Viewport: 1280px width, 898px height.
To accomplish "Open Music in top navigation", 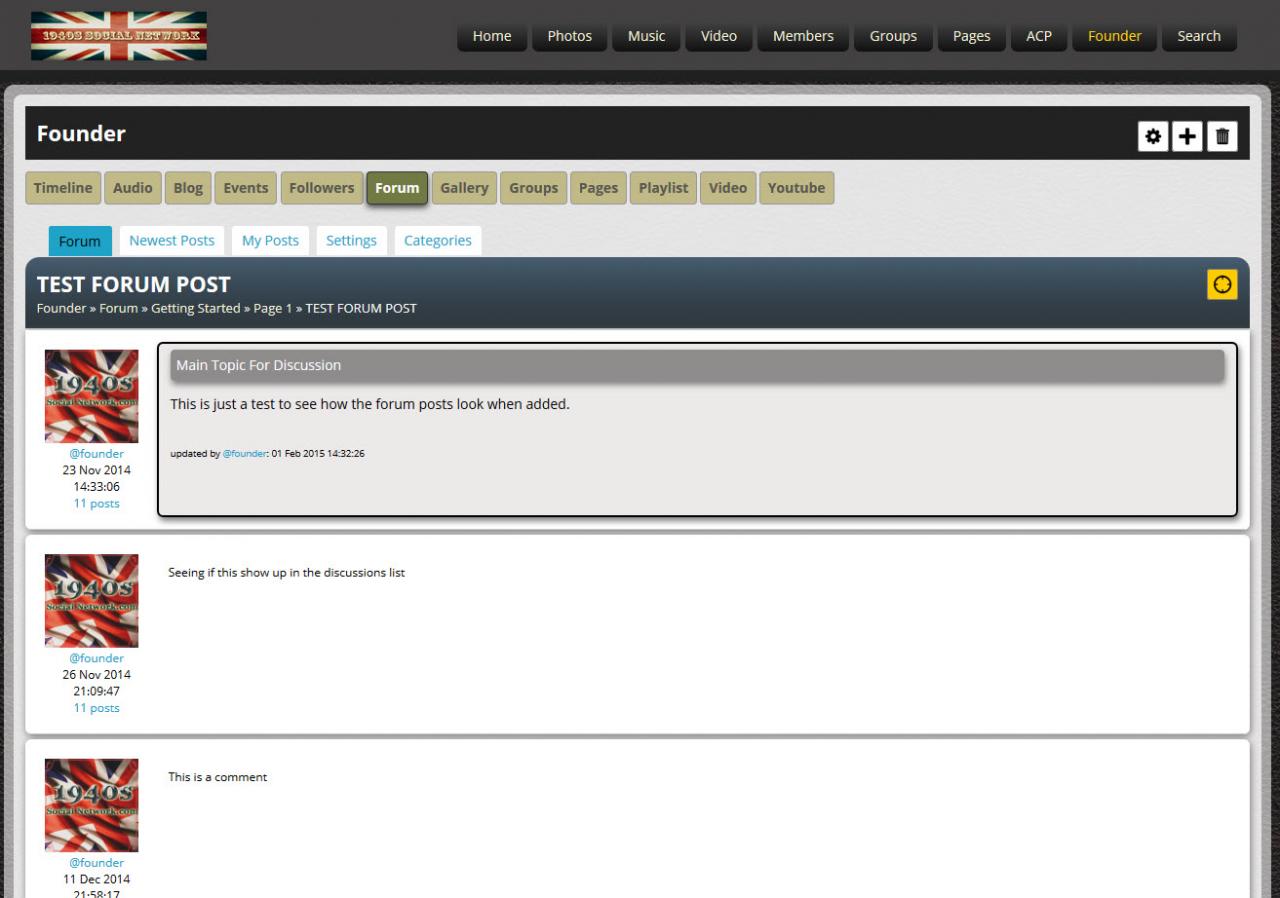I will click(x=646, y=36).
